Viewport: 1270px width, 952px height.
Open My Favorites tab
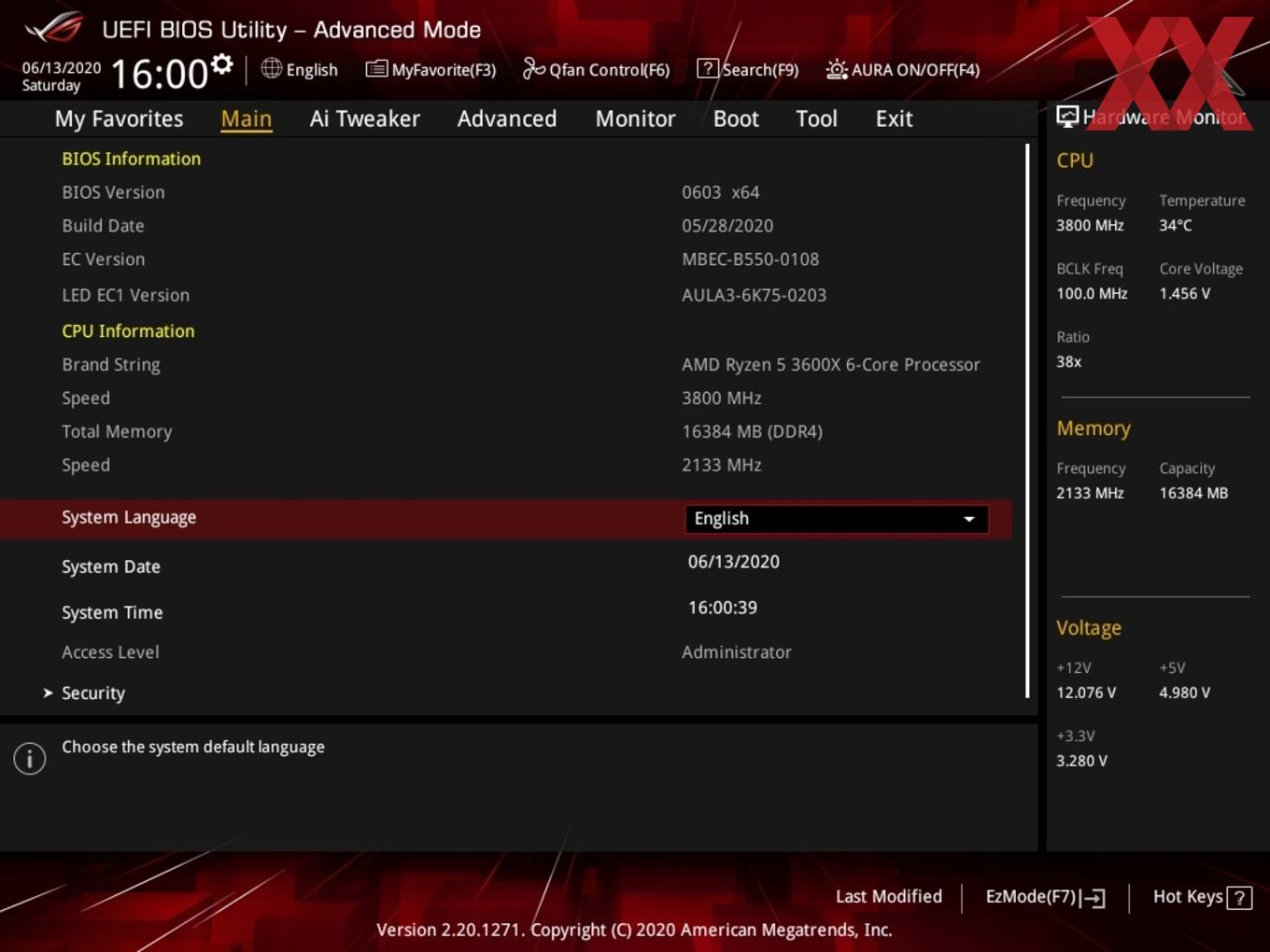[119, 119]
